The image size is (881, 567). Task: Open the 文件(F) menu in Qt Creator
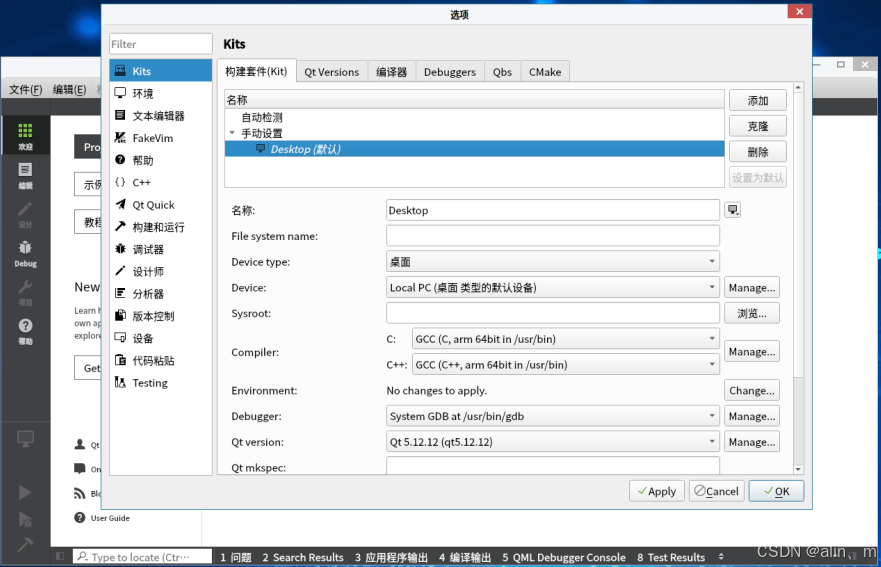pyautogui.click(x=25, y=89)
